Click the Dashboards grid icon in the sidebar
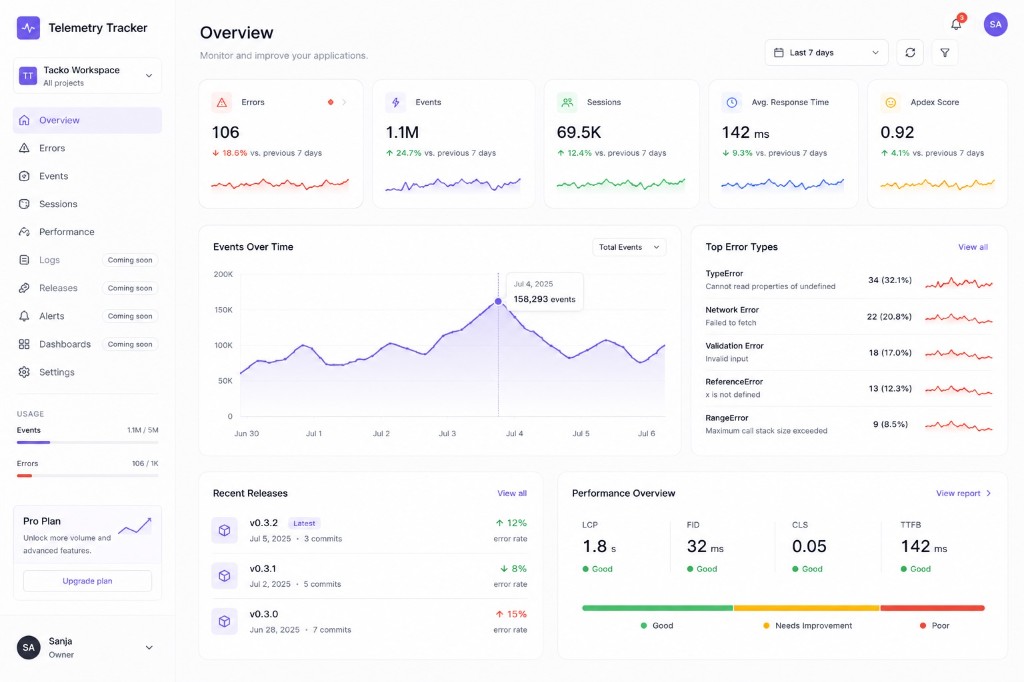This screenshot has width=1024, height=682. (x=24, y=344)
